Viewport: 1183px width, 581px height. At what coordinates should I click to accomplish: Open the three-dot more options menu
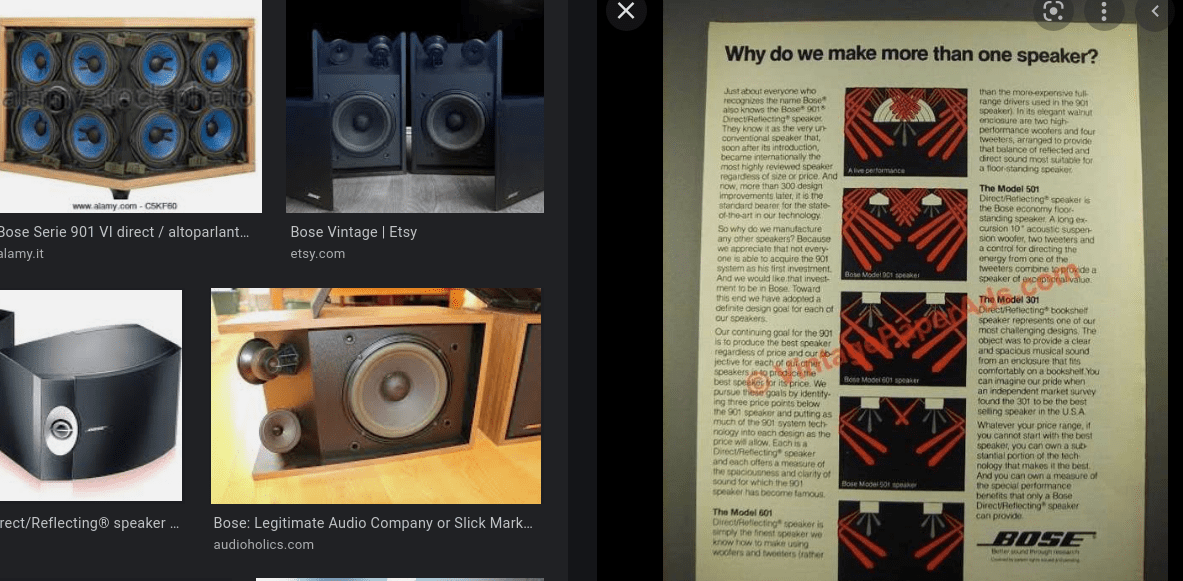[1104, 11]
